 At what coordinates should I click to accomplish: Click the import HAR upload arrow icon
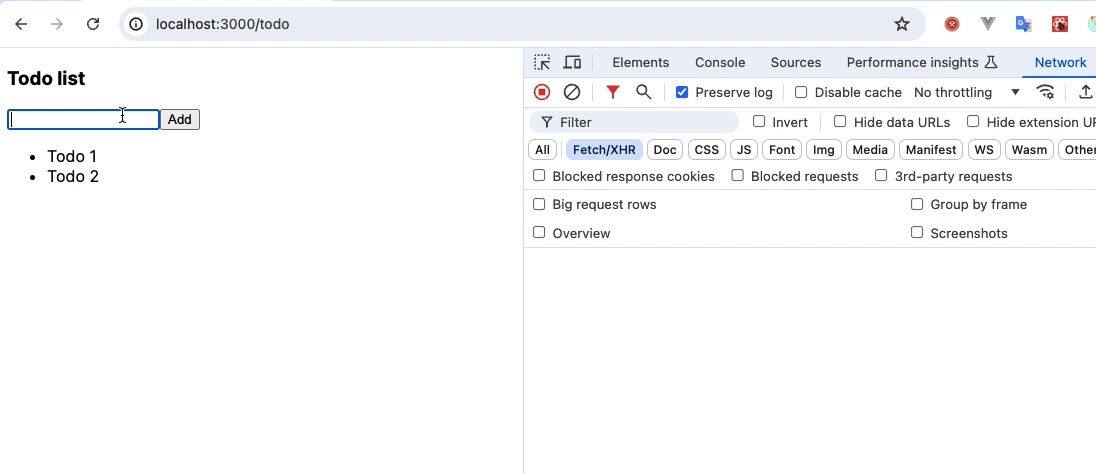(1086, 92)
